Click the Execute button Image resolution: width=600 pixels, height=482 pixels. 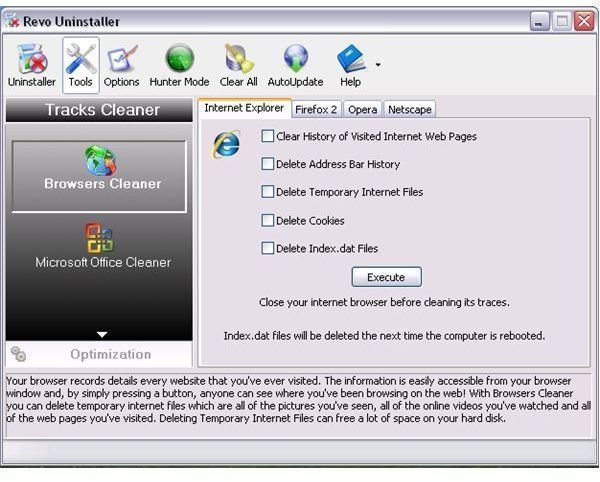386,277
